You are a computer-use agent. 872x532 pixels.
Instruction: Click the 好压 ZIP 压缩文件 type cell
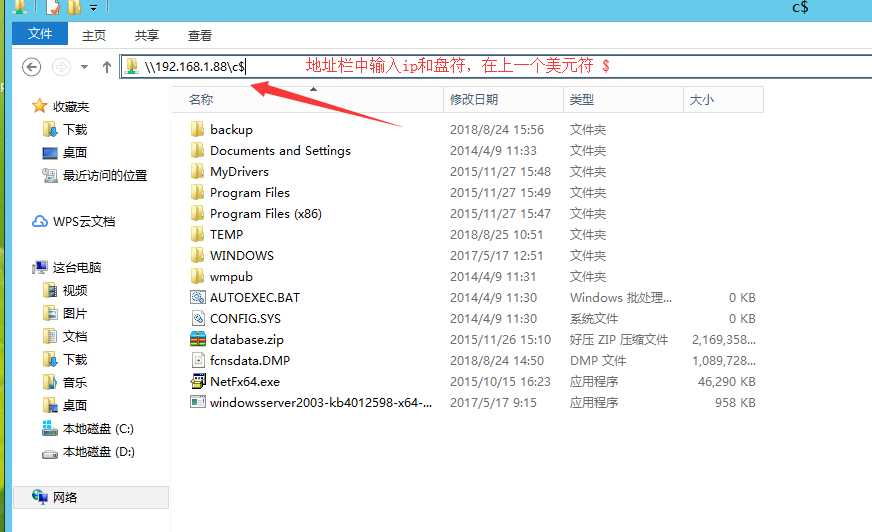click(x=619, y=340)
